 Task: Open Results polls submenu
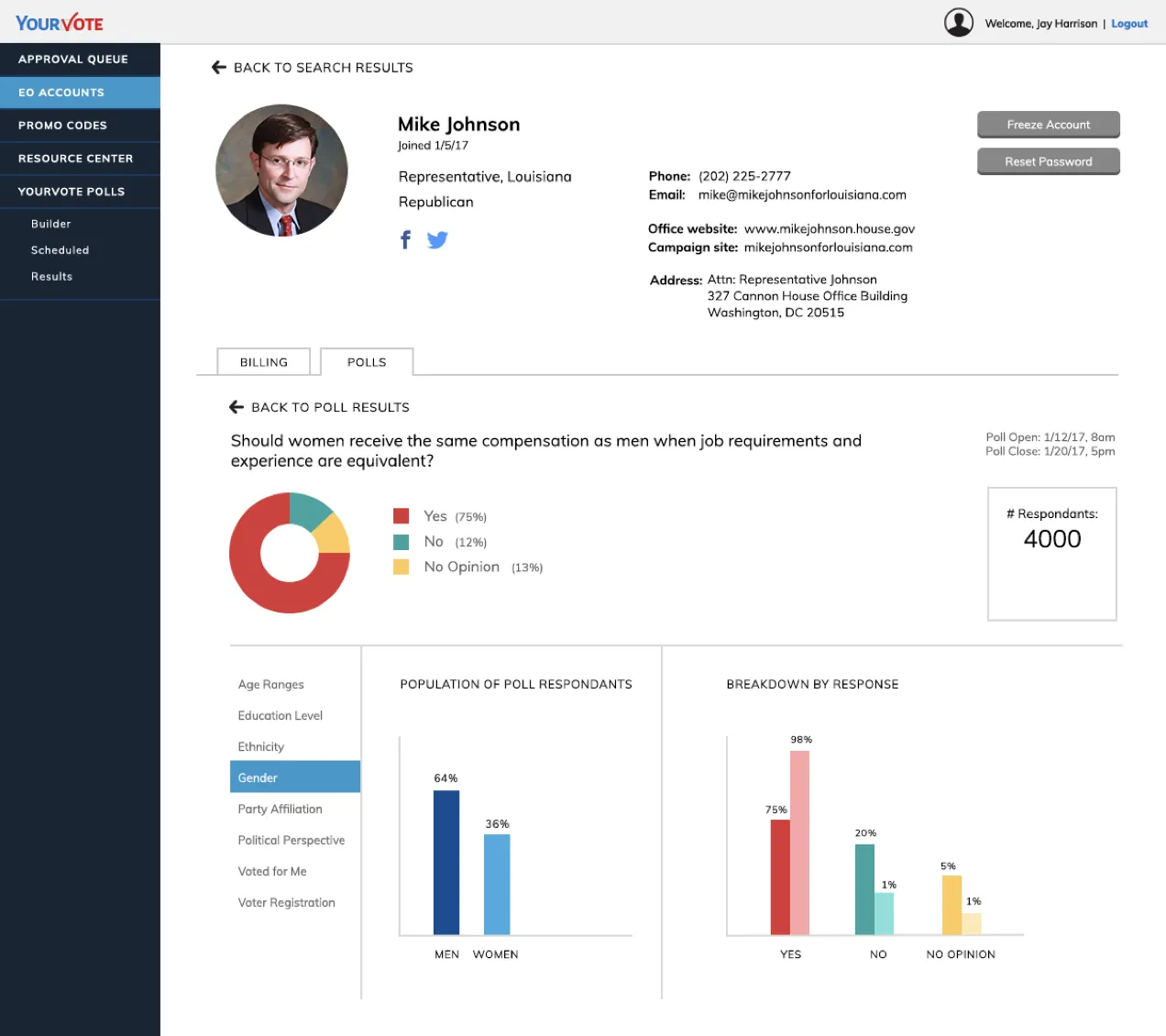pos(52,277)
